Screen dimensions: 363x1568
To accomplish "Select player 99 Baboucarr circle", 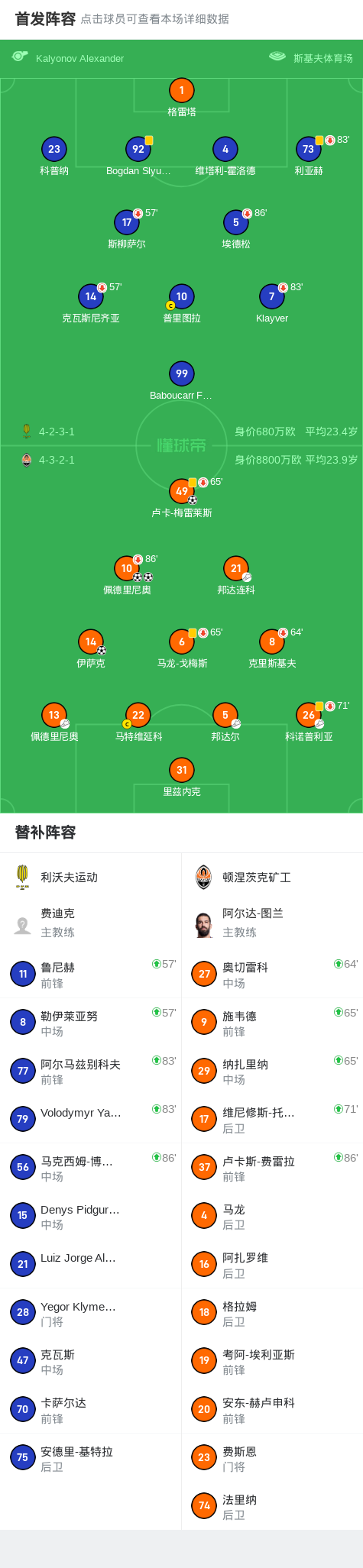I will 181,373.
